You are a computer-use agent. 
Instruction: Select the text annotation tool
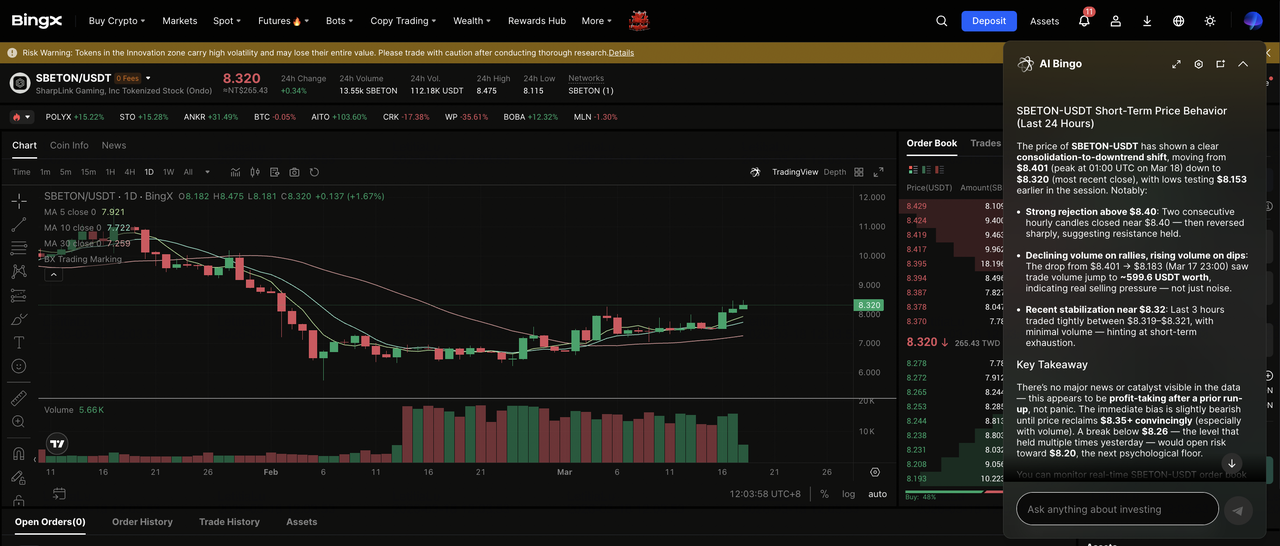coord(19,342)
